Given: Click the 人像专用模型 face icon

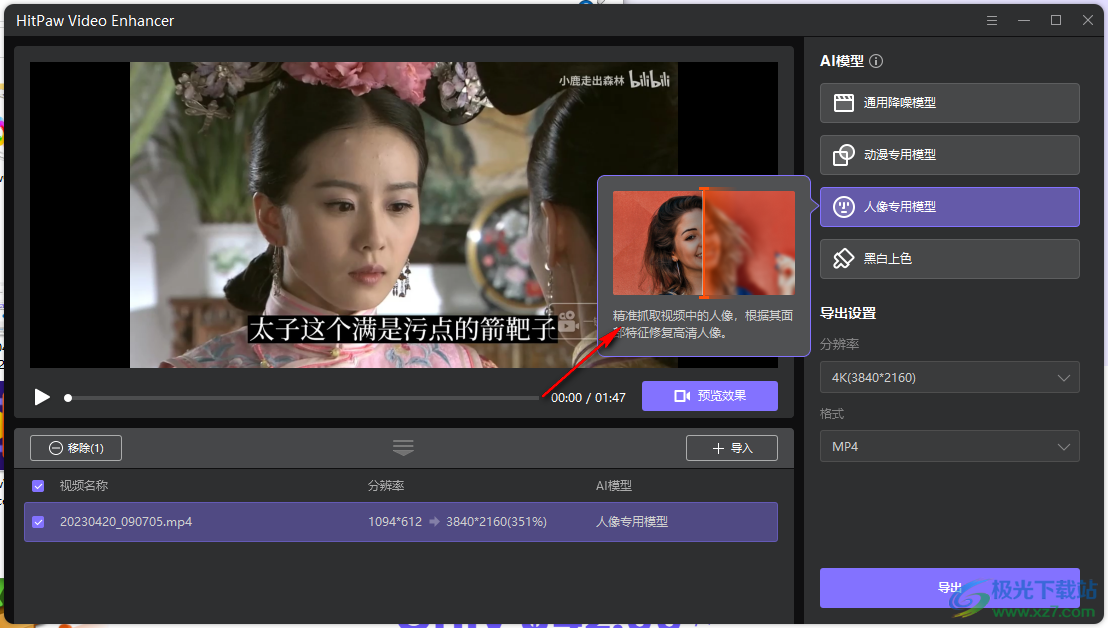Looking at the screenshot, I should coord(844,207).
